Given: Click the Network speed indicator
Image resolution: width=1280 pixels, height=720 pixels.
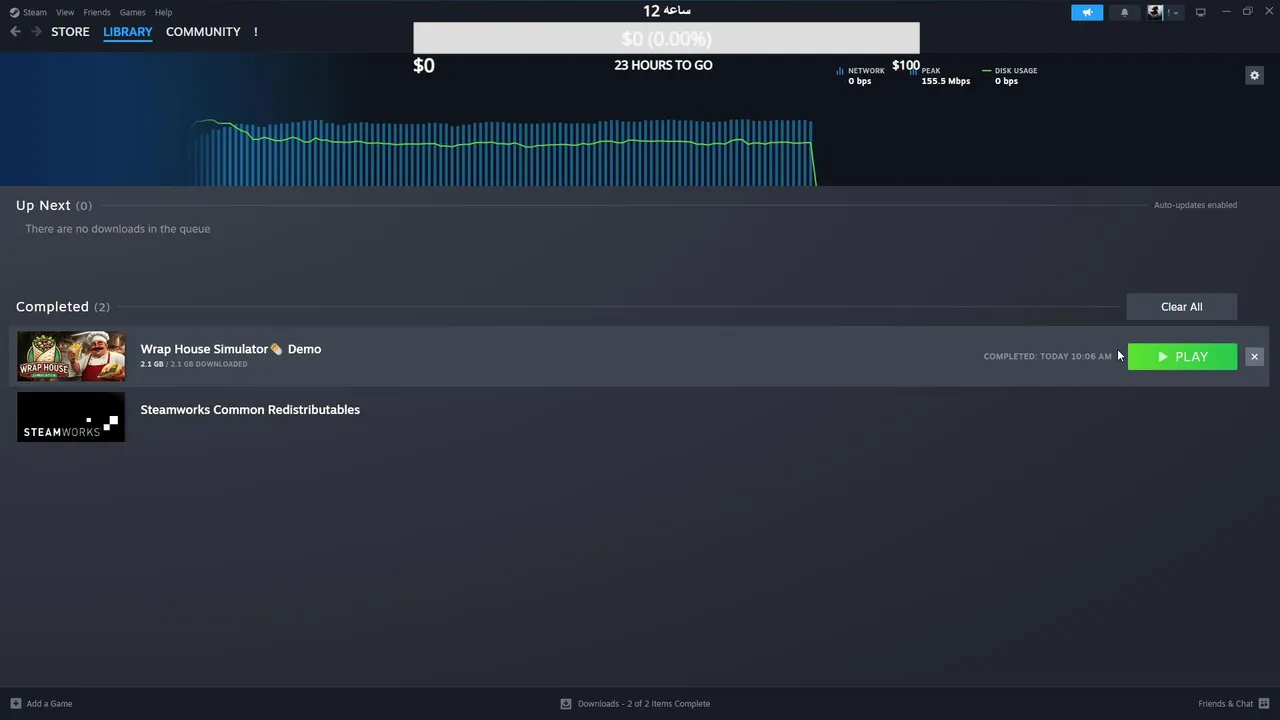Looking at the screenshot, I should tap(860, 76).
